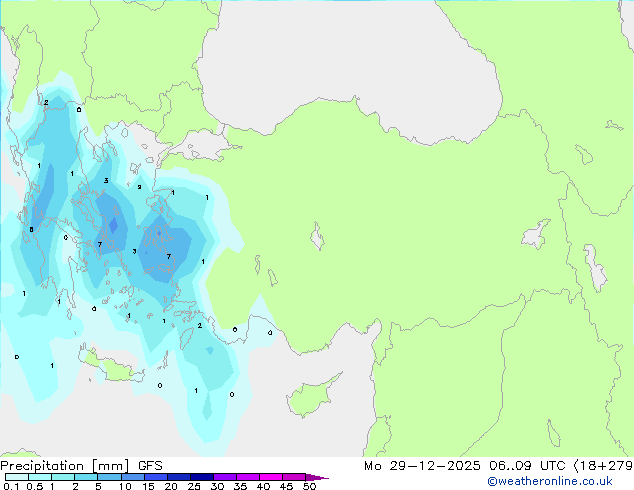Image resolution: width=634 pixels, height=490 pixels.
Task: Pick the legend swatch between 20 and 25
Action: (179, 477)
